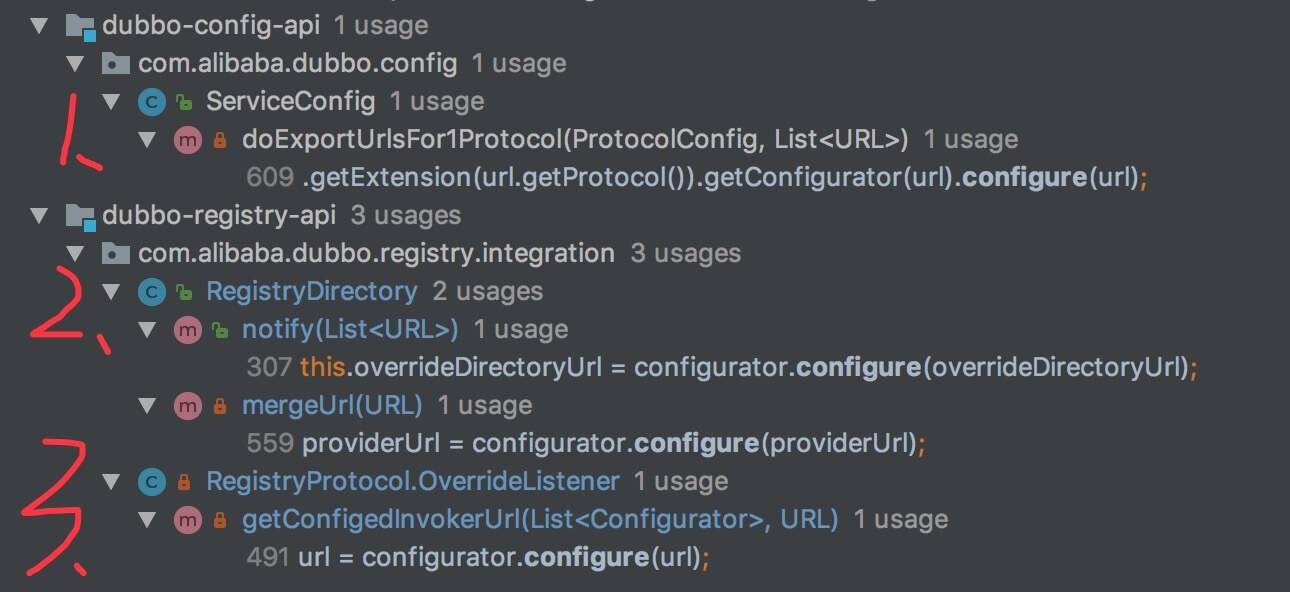Collapse the dubbo-registry-api module node
Screen dimensions: 1290x592
click(x=39, y=215)
